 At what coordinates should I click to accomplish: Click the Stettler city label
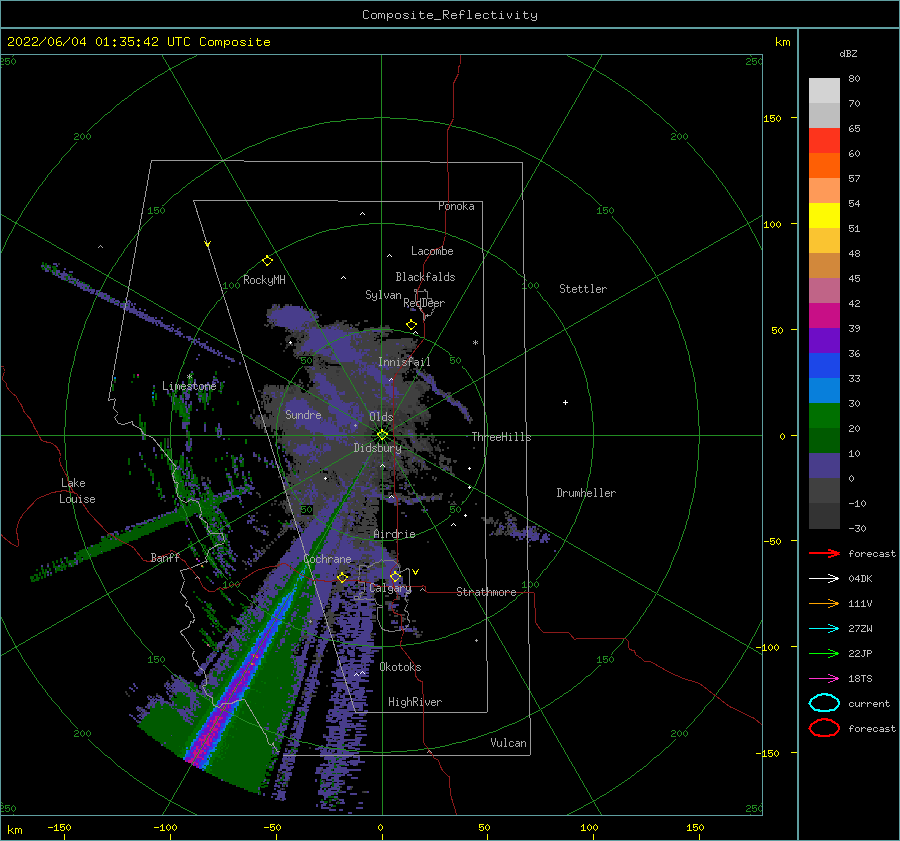pos(583,289)
